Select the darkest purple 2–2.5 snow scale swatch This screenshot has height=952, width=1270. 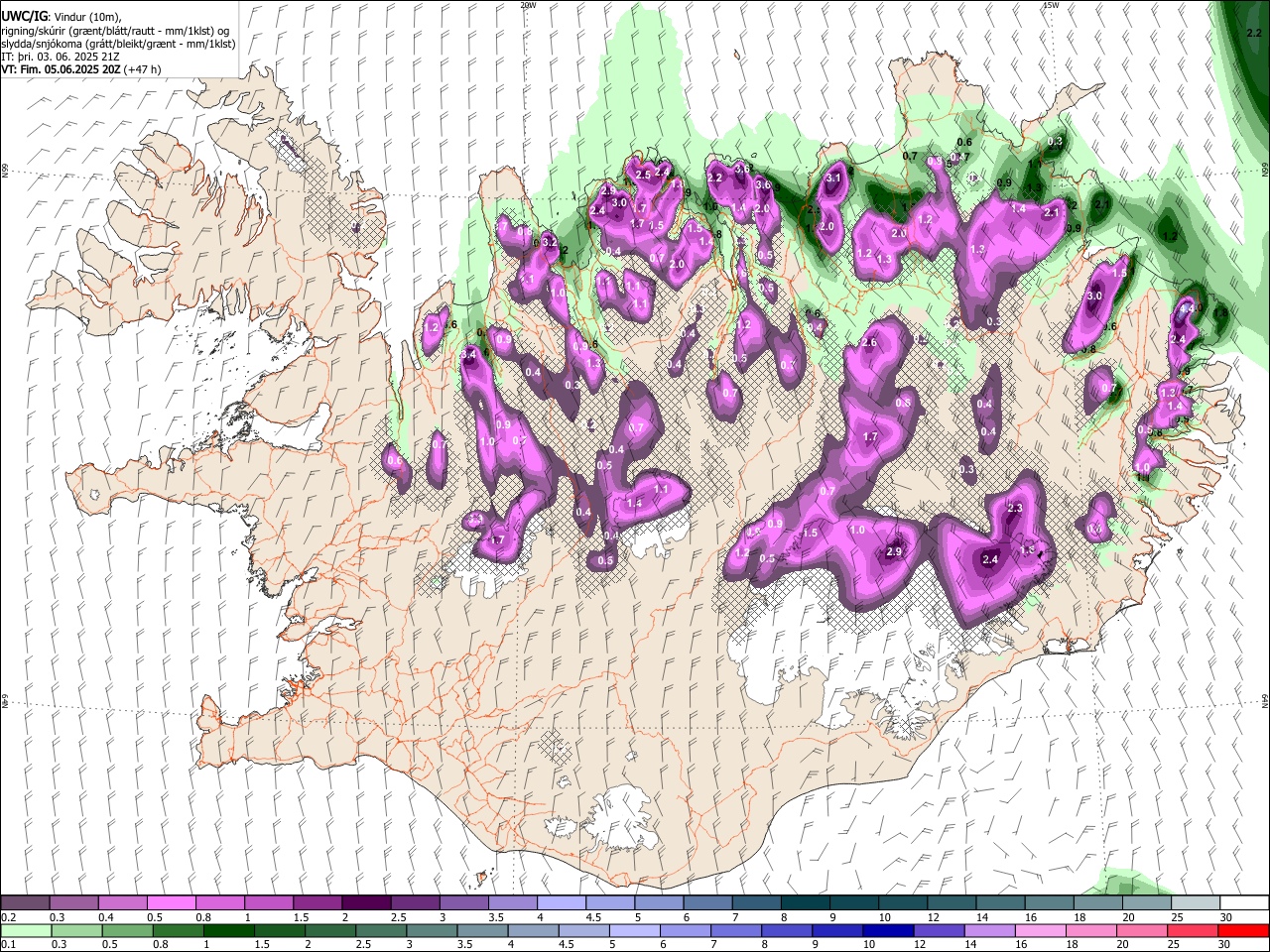(366, 903)
